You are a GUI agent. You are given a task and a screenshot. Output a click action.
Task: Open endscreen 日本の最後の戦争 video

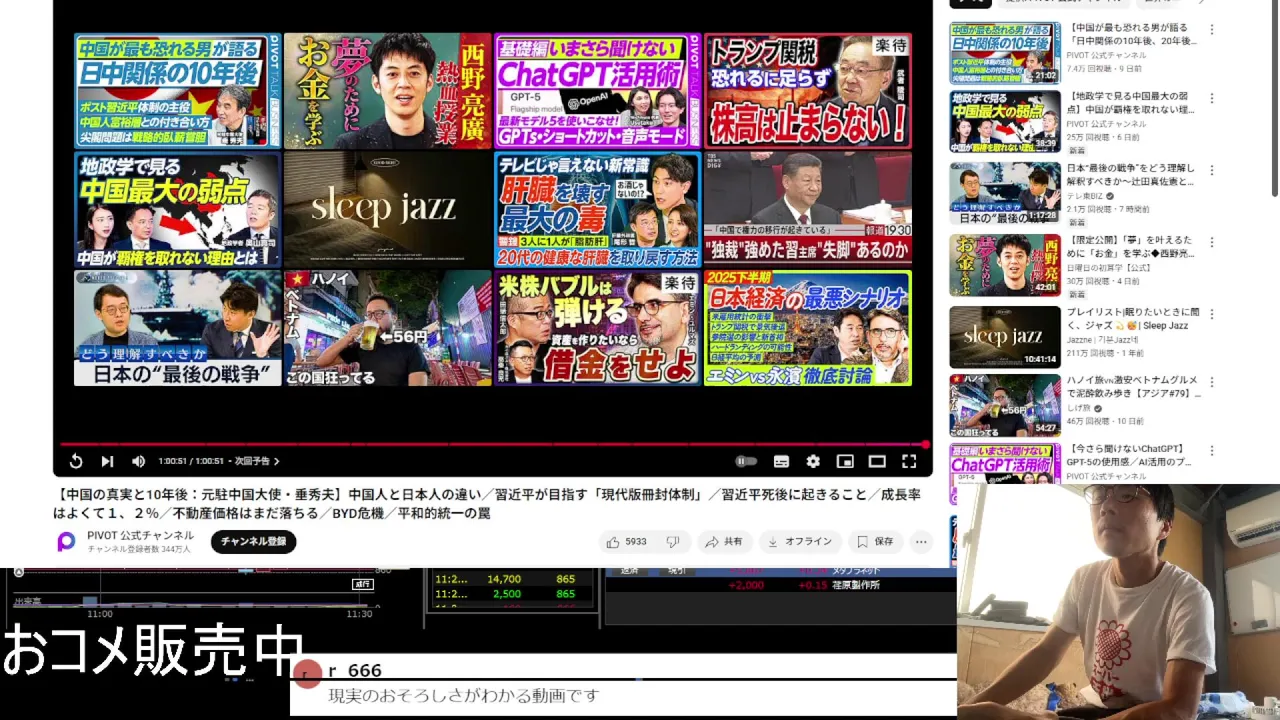[x=177, y=328]
